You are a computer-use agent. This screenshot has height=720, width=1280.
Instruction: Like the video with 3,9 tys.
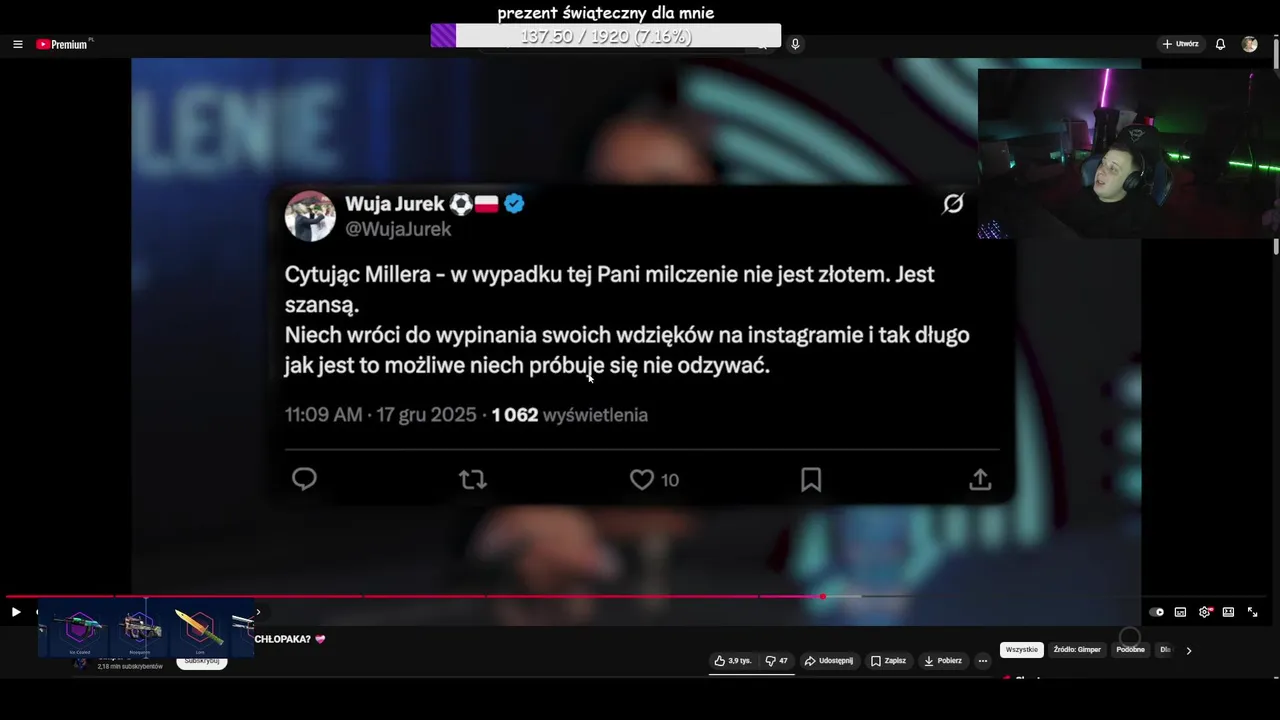pyautogui.click(x=733, y=661)
